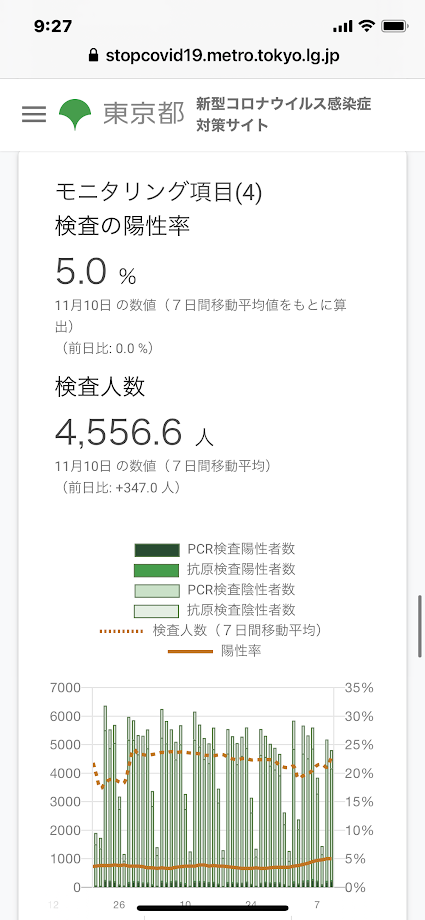This screenshot has width=425, height=920.
Task: Toggle PCR検査陽性者数 legend series
Action: click(214, 549)
